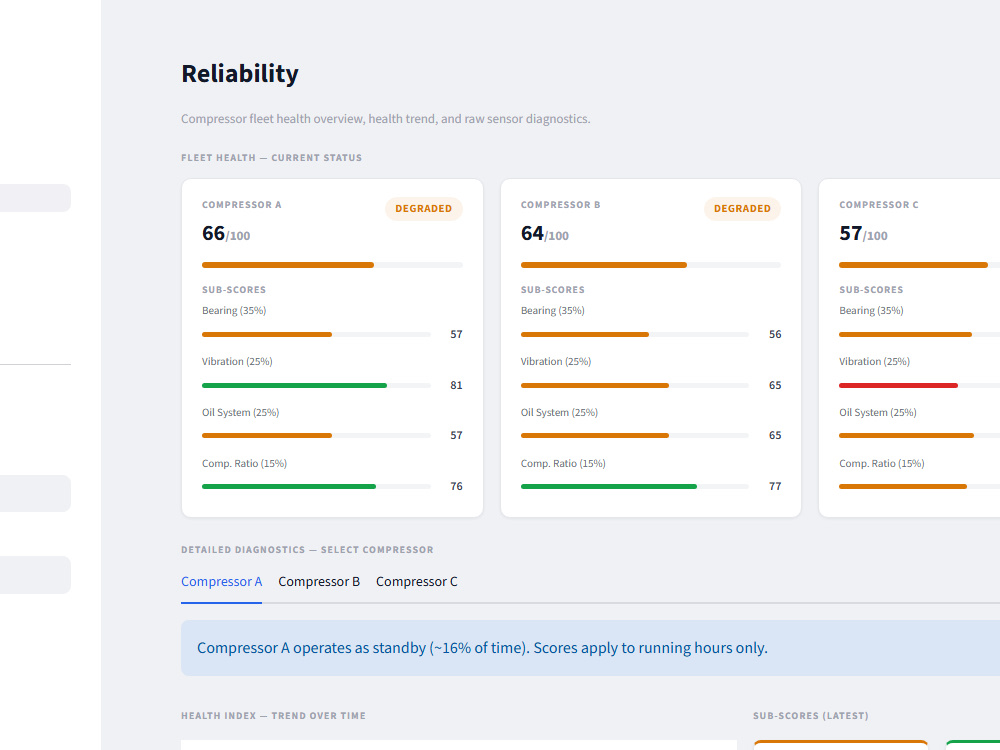Click Compressor A's Comp. Ratio score of 76
This screenshot has height=750, width=1000.
(456, 486)
